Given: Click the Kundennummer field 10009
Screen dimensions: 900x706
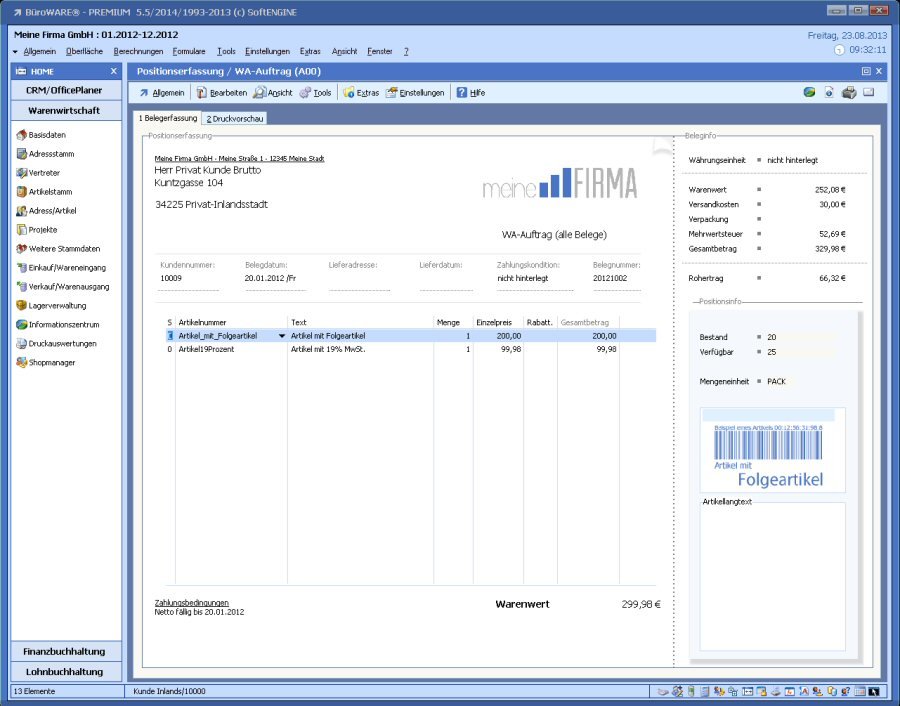Looking at the screenshot, I should coord(171,278).
